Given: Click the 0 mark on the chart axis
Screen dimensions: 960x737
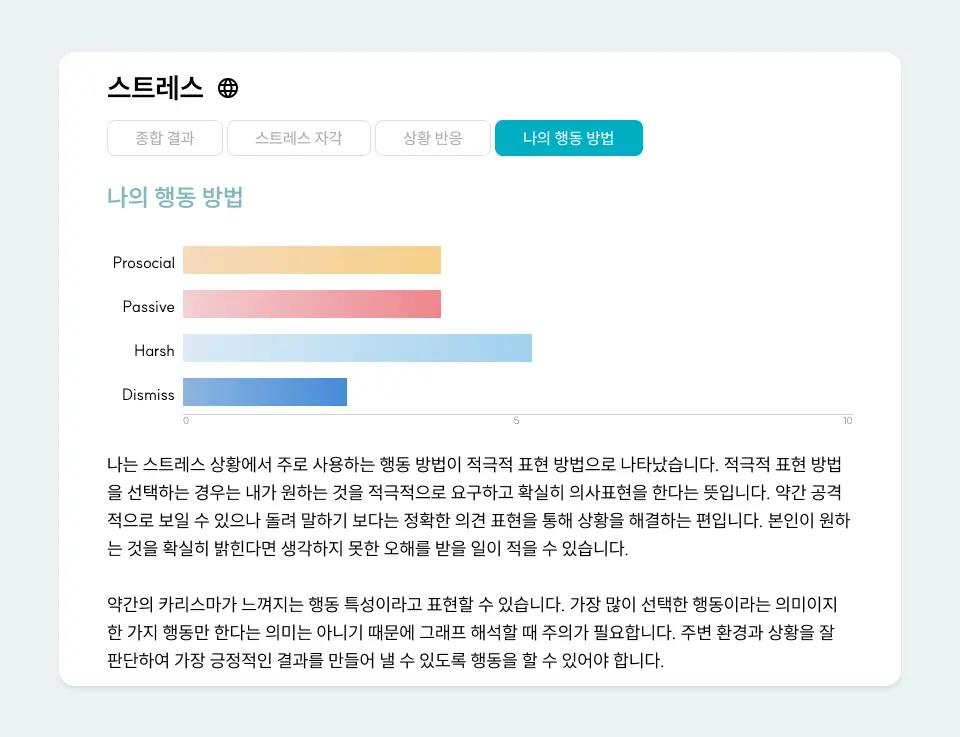Looking at the screenshot, I should [x=184, y=420].
